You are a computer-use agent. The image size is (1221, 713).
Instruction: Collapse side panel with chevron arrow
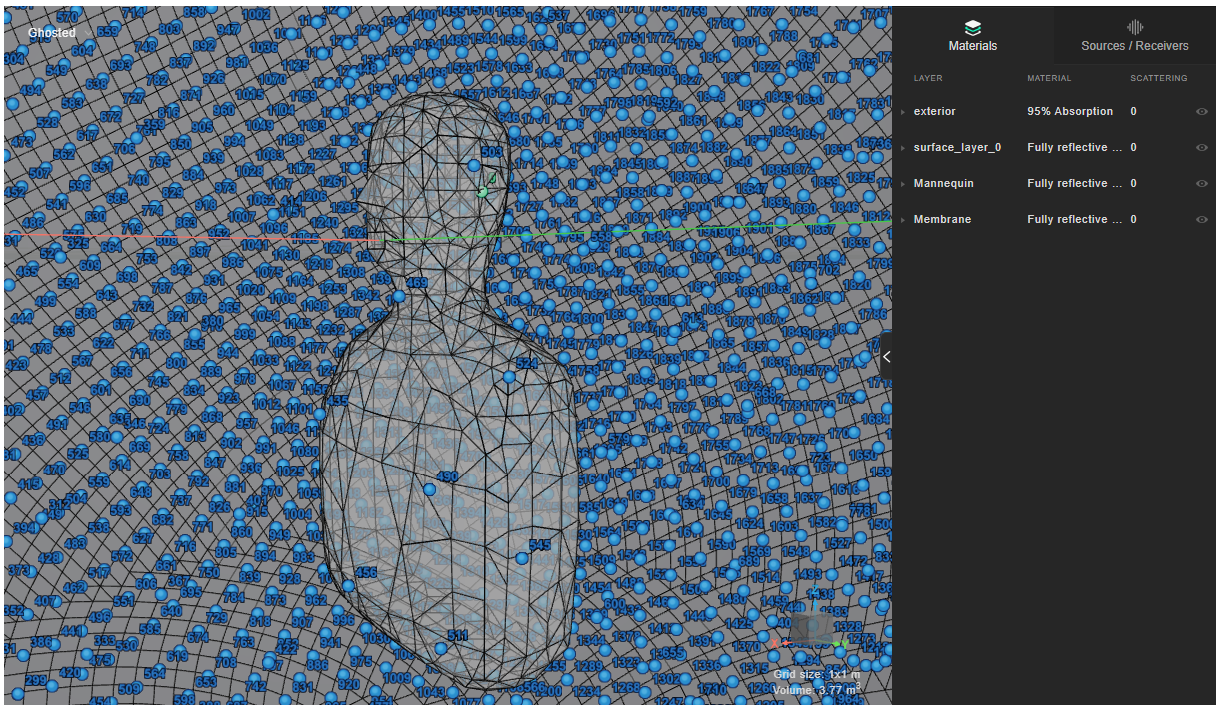[x=886, y=356]
